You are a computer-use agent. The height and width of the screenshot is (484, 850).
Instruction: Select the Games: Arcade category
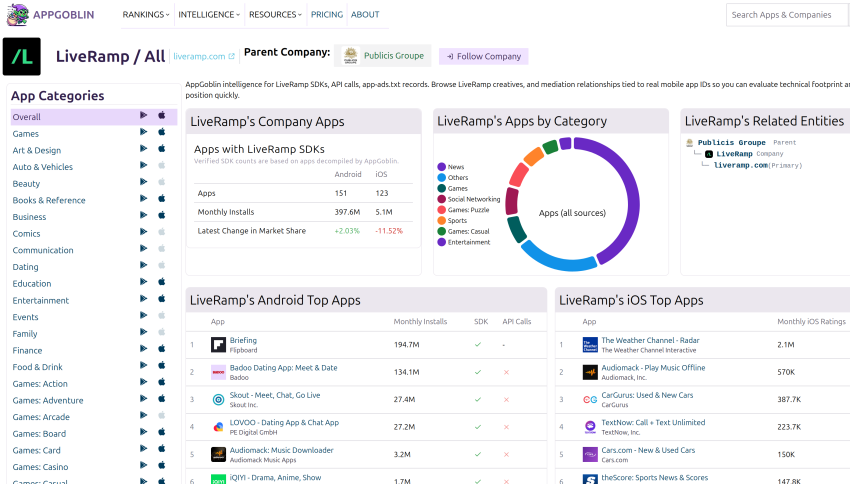click(x=41, y=417)
